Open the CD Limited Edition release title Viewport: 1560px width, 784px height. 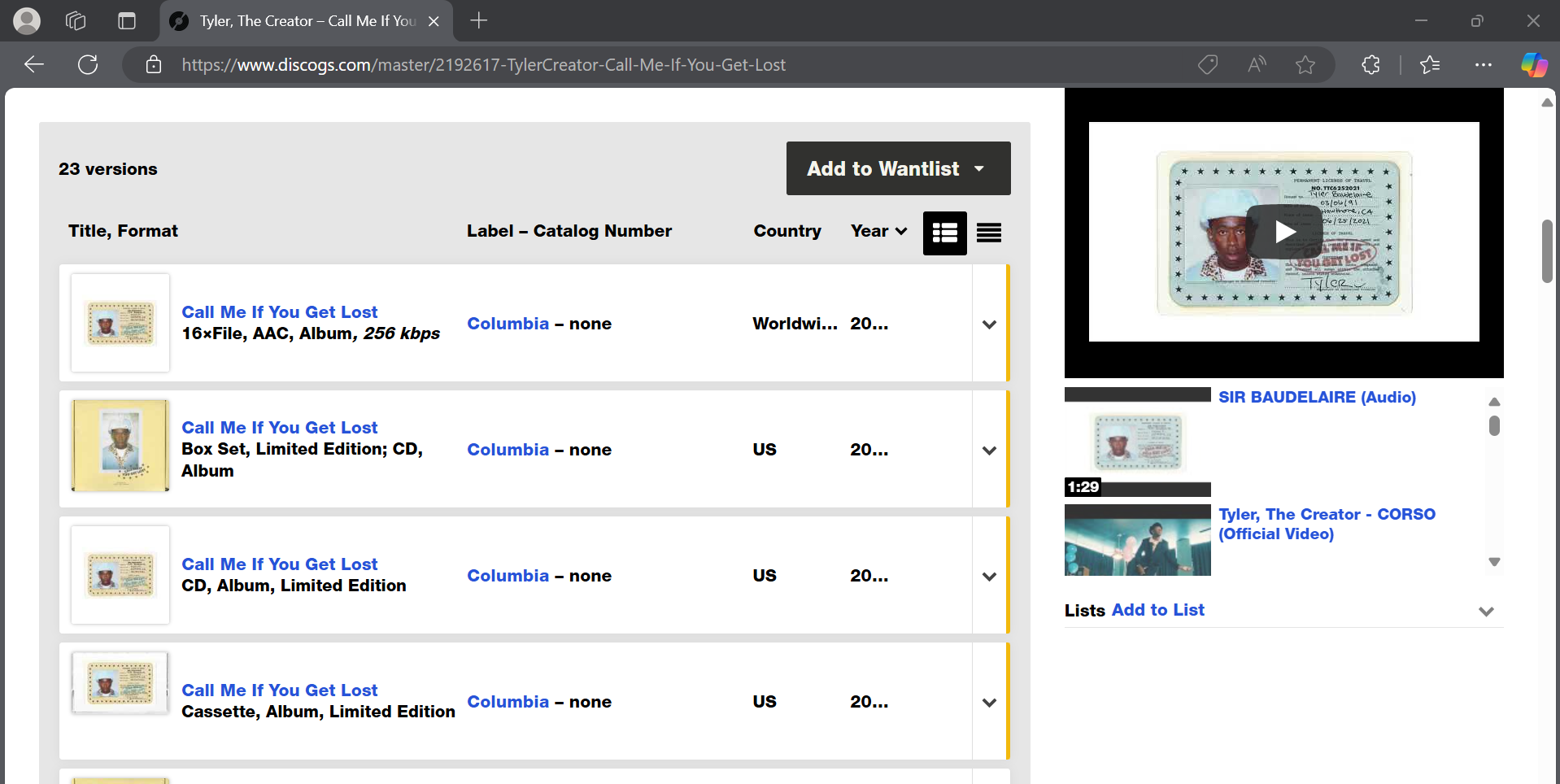pyautogui.click(x=279, y=564)
